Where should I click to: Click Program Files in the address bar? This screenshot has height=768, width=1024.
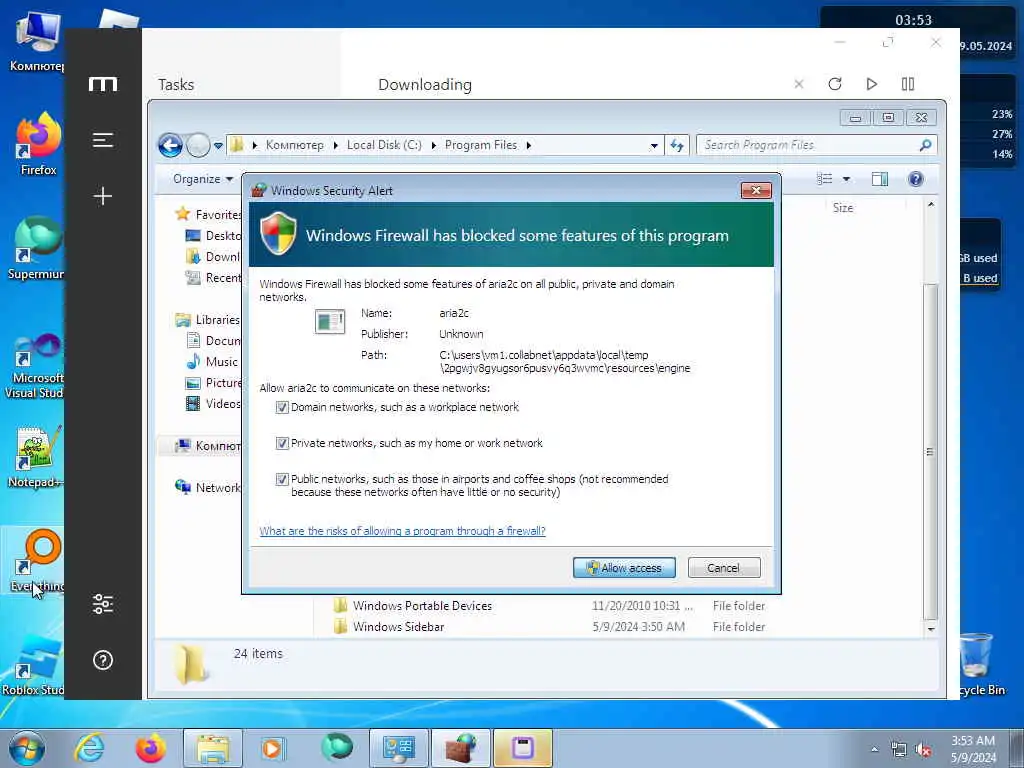coord(481,145)
